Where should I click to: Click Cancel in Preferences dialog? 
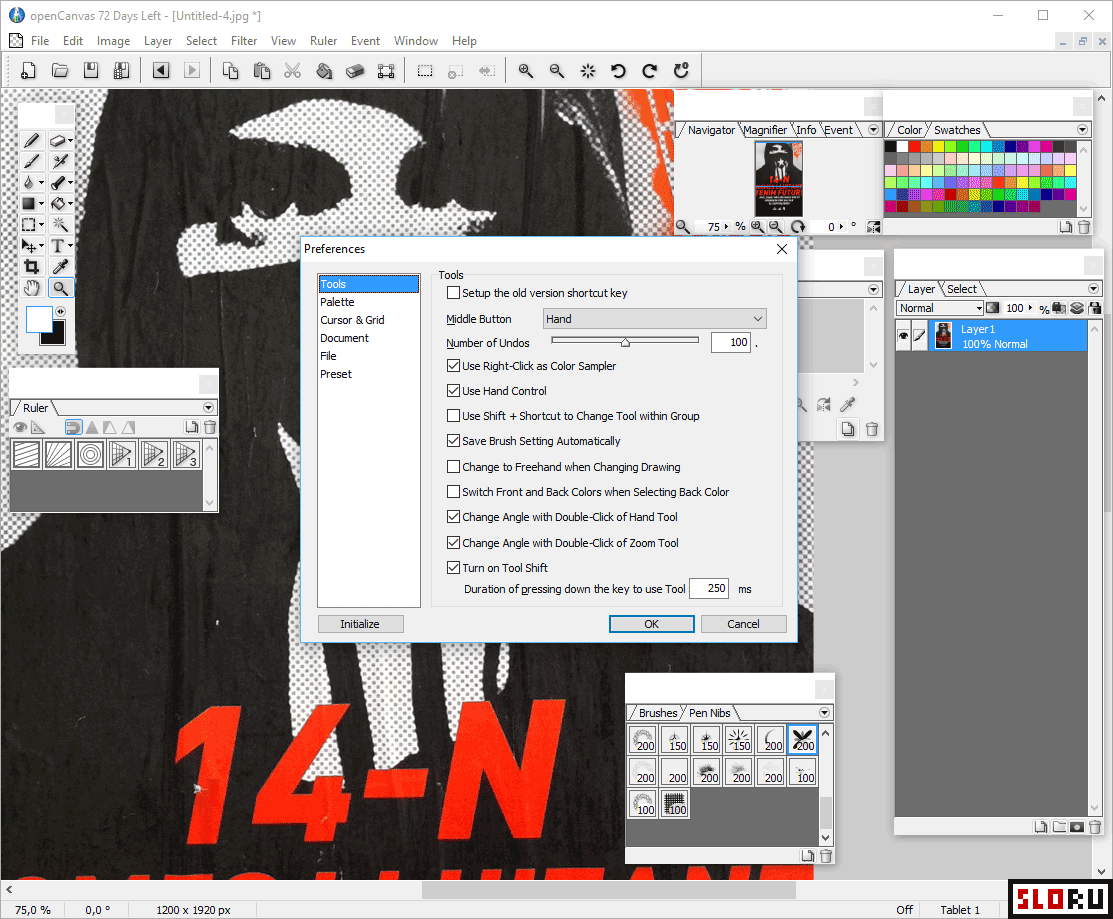coord(743,624)
